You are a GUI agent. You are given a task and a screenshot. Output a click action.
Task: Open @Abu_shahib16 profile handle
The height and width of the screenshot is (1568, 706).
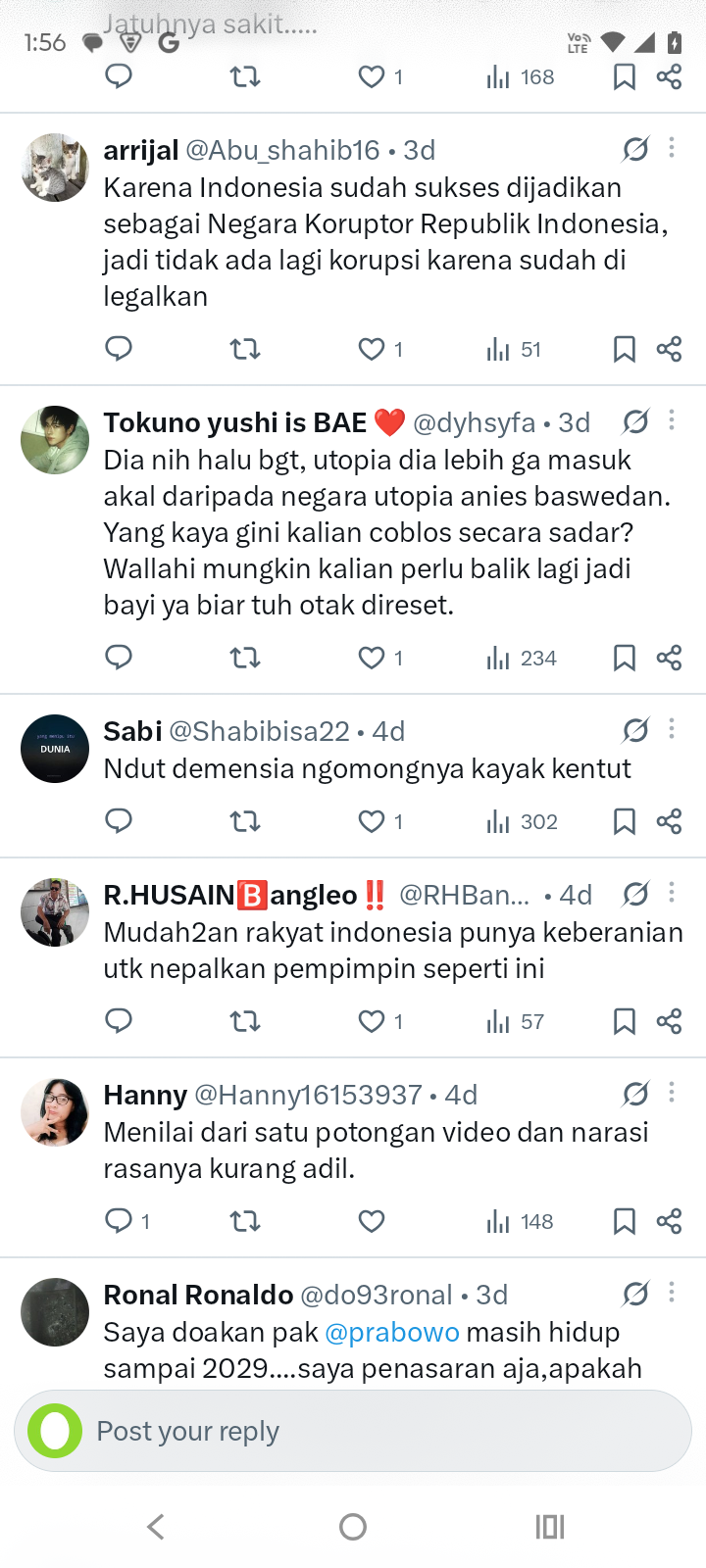coord(282,150)
